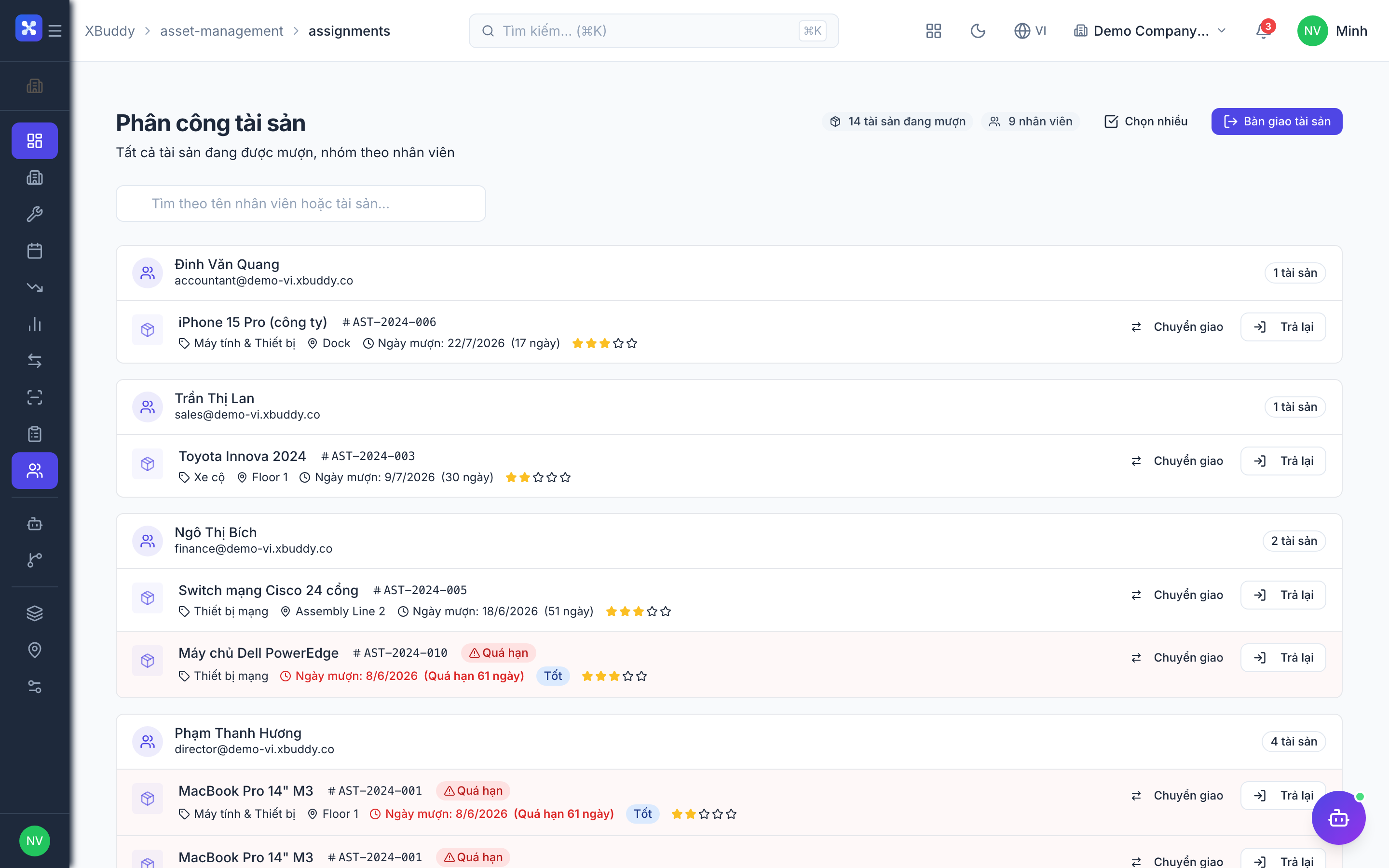The width and height of the screenshot is (1389, 868).
Task: Select the dashboard grid icon in the sidebar
Action: pos(35,141)
